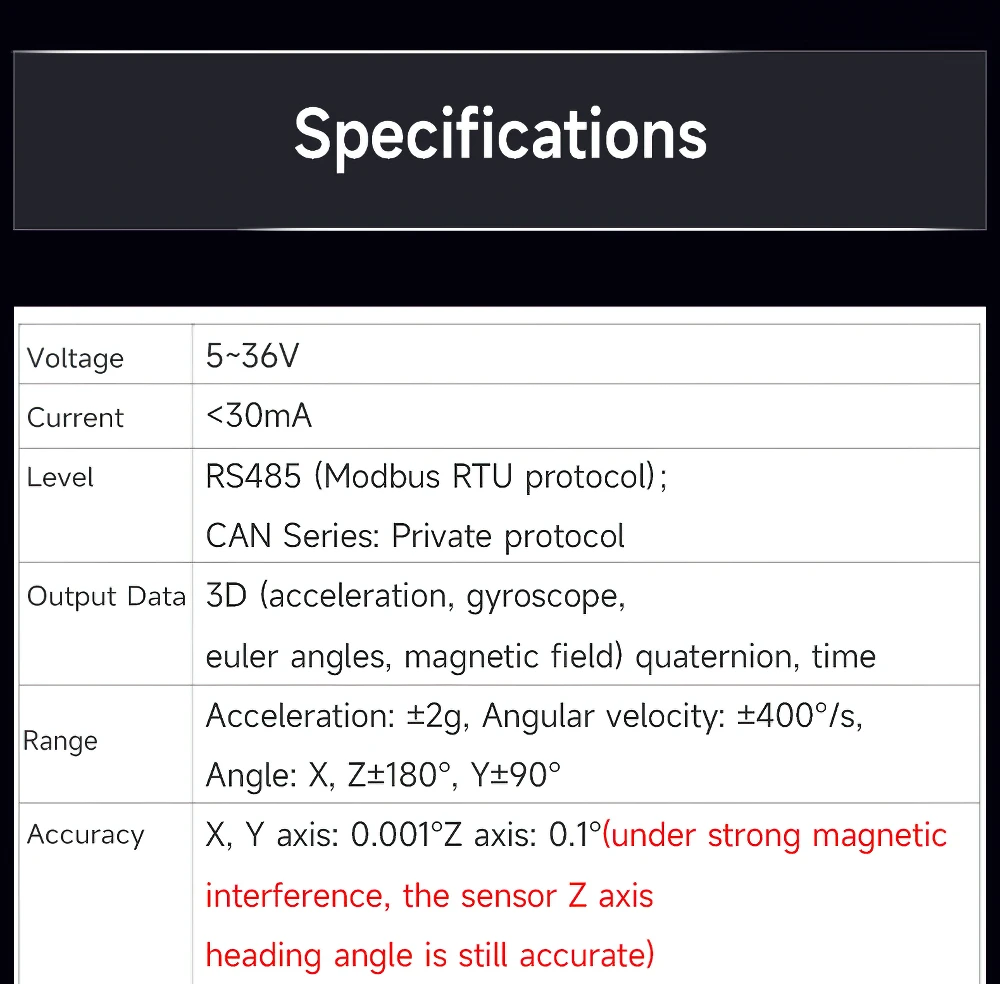This screenshot has height=984, width=1000.
Task: Select the Accuracy row label
Action: pos(85,835)
